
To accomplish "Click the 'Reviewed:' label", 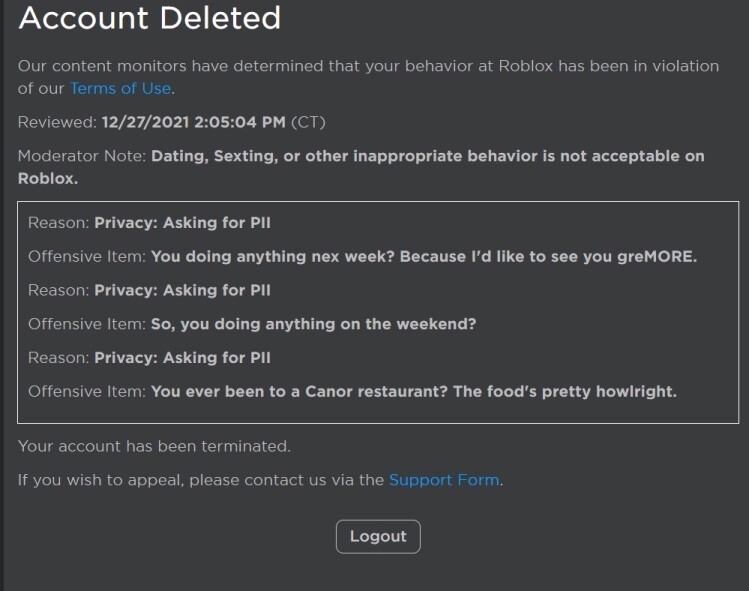I will pos(57,123).
